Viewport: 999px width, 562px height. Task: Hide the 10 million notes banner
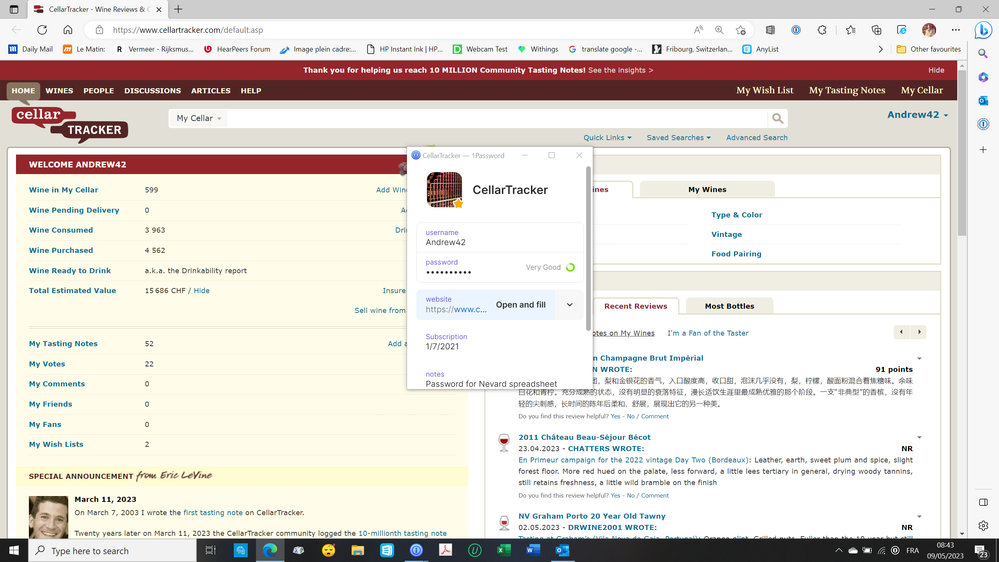(936, 71)
